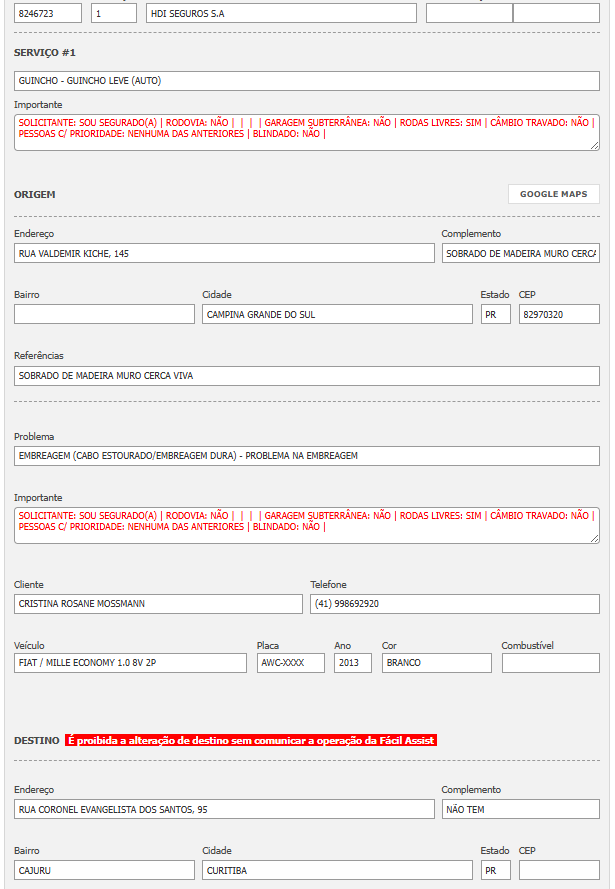The width and height of the screenshot is (615, 889).
Task: Click the first Importante red text area
Action: [307, 133]
